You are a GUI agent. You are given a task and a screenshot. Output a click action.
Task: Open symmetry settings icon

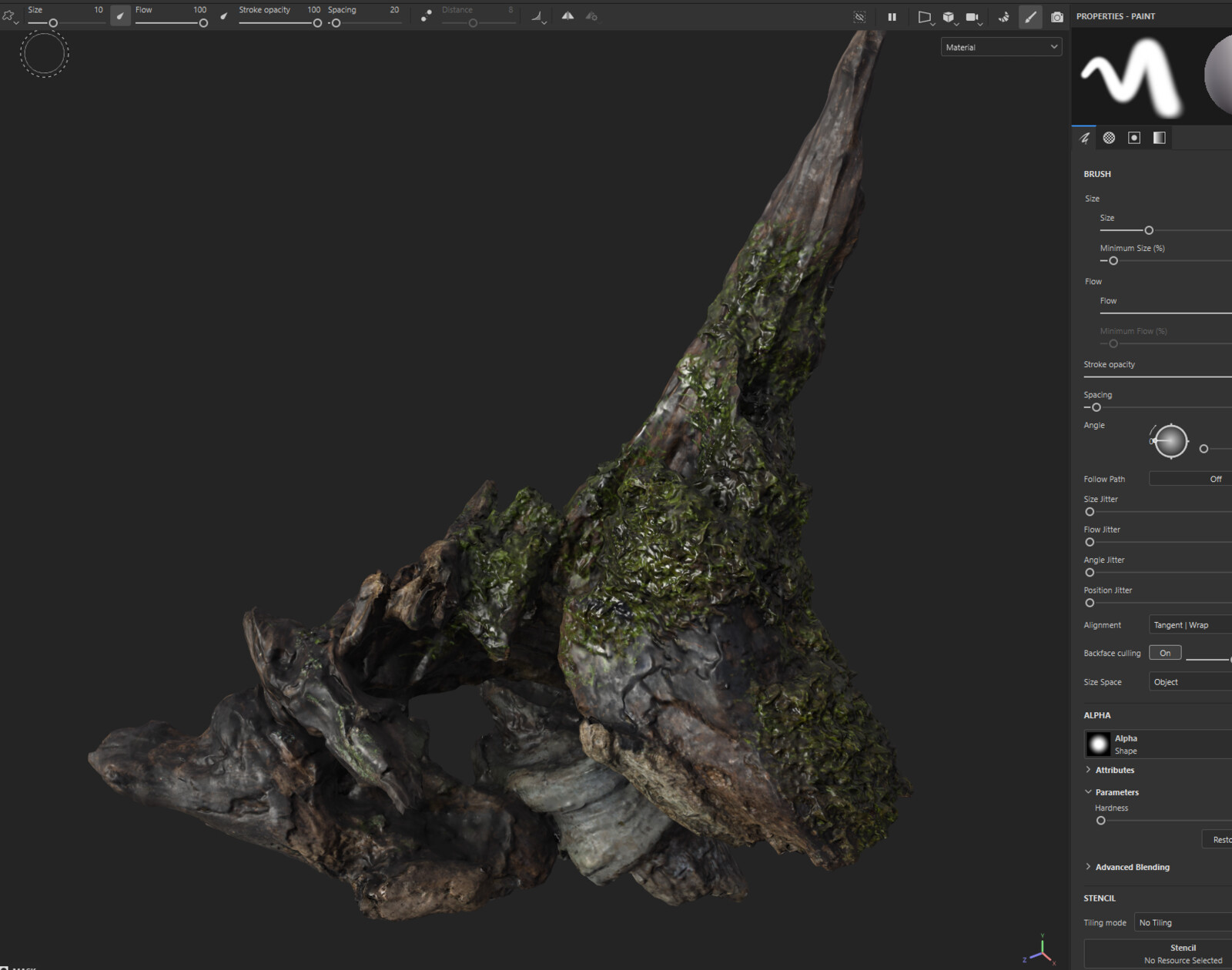coord(591,15)
